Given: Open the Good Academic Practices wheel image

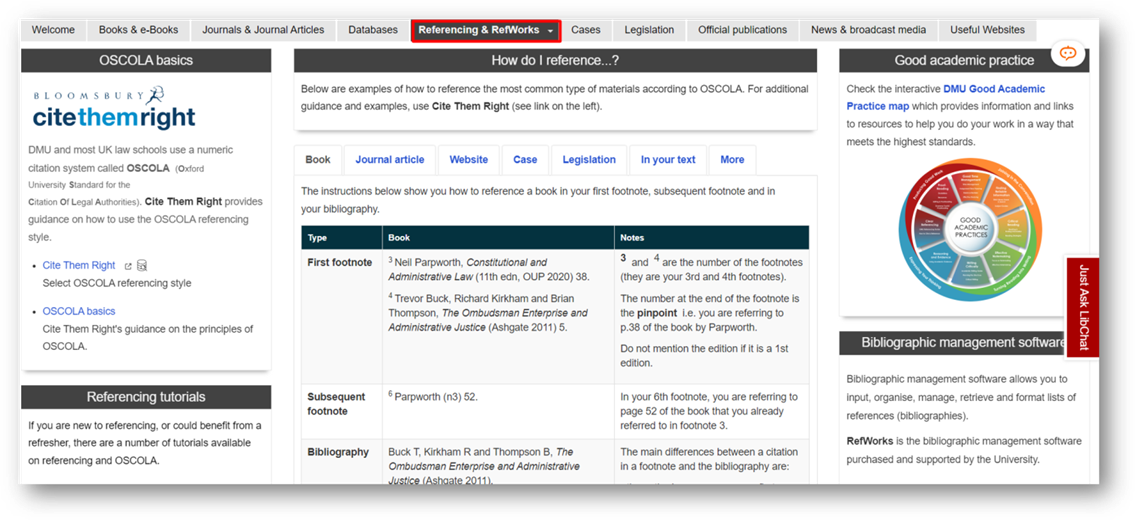Looking at the screenshot, I should pos(969,230).
